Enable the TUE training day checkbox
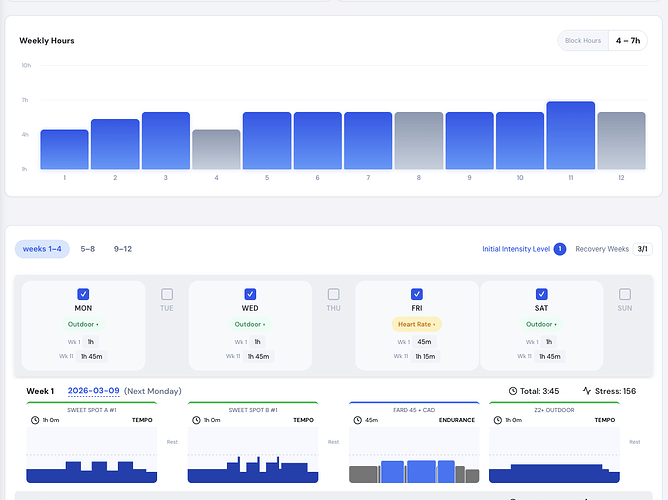This screenshot has width=668, height=500. 167,294
